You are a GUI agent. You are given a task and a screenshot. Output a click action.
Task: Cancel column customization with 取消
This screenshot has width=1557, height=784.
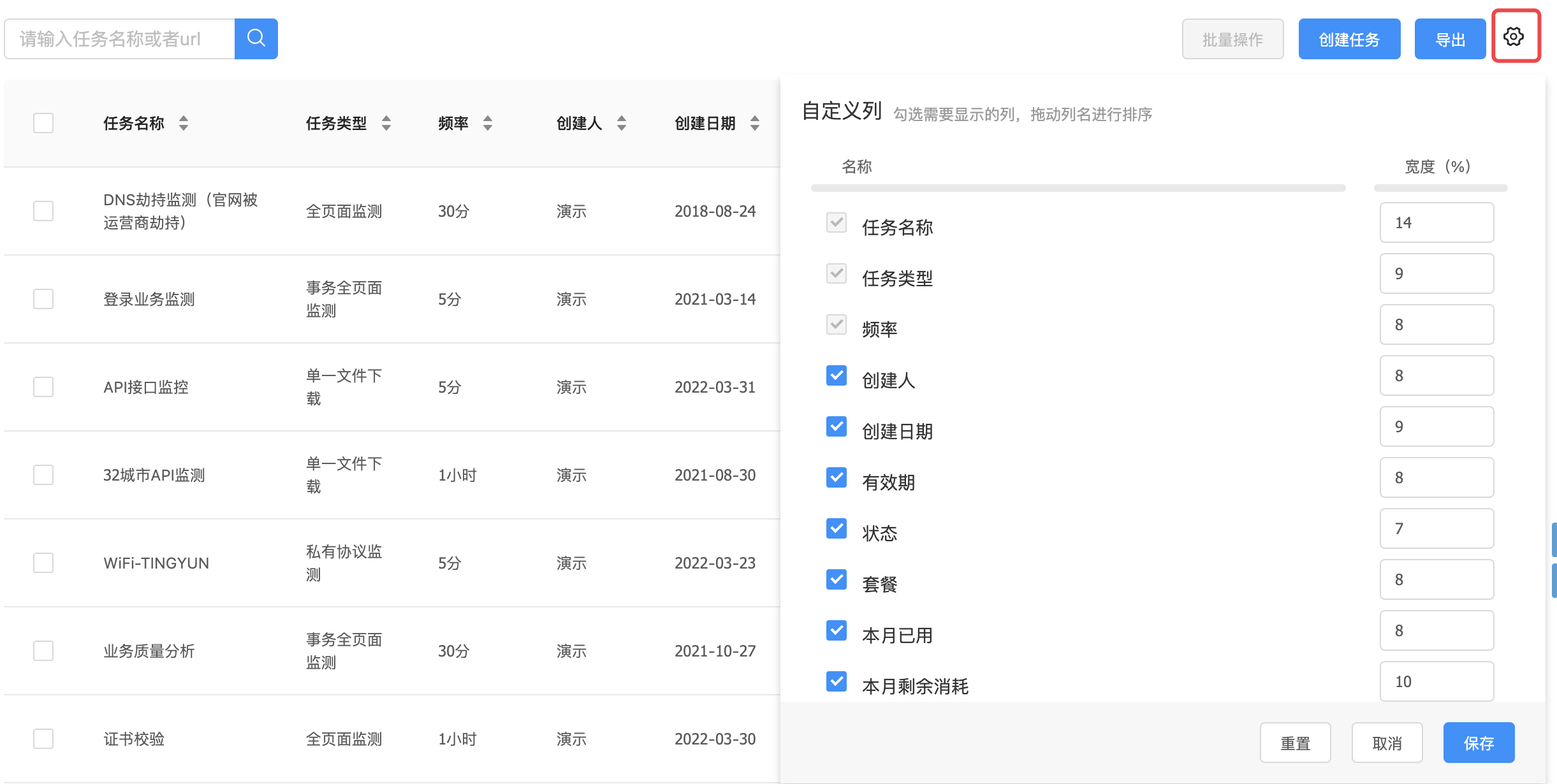coord(1387,743)
